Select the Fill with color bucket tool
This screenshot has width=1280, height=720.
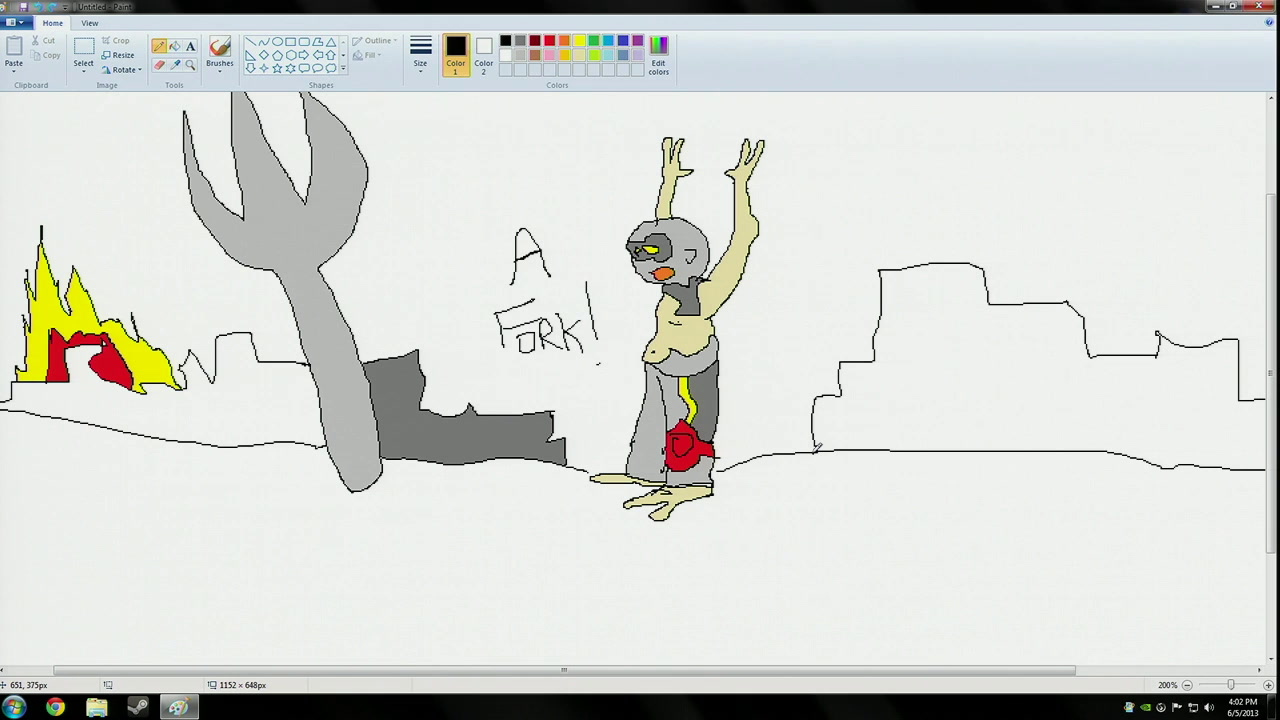pos(175,46)
